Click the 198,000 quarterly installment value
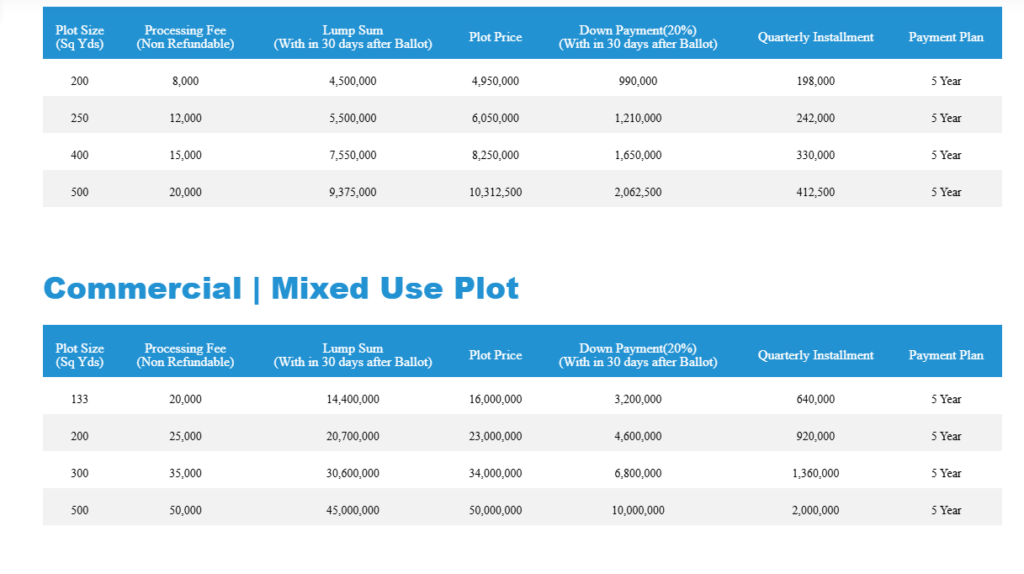The image size is (1024, 574). (815, 81)
